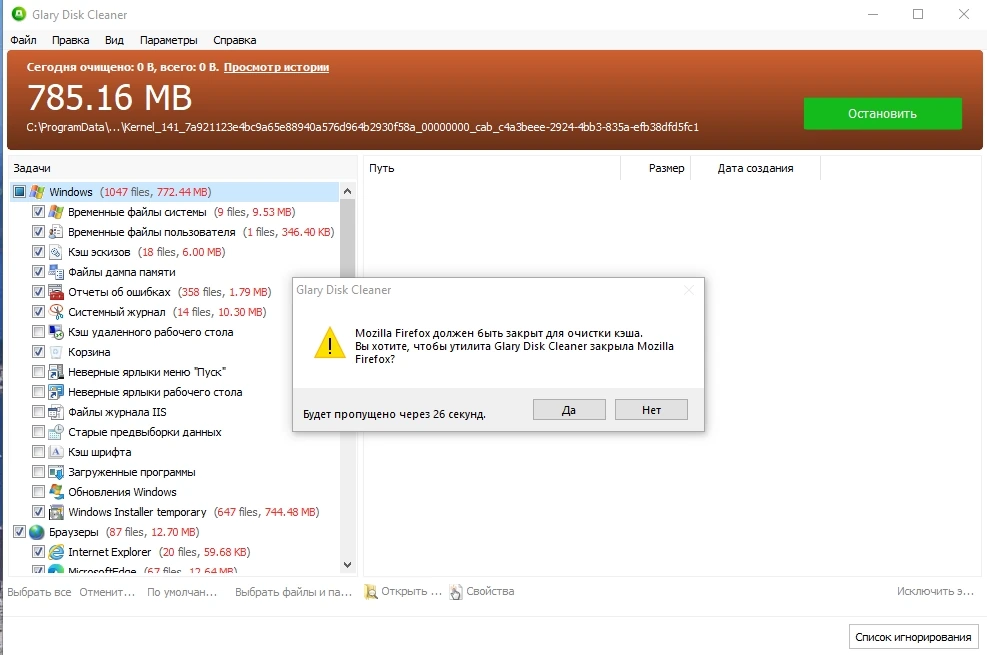Click task list scrollbar down arrow

pyautogui.click(x=347, y=565)
